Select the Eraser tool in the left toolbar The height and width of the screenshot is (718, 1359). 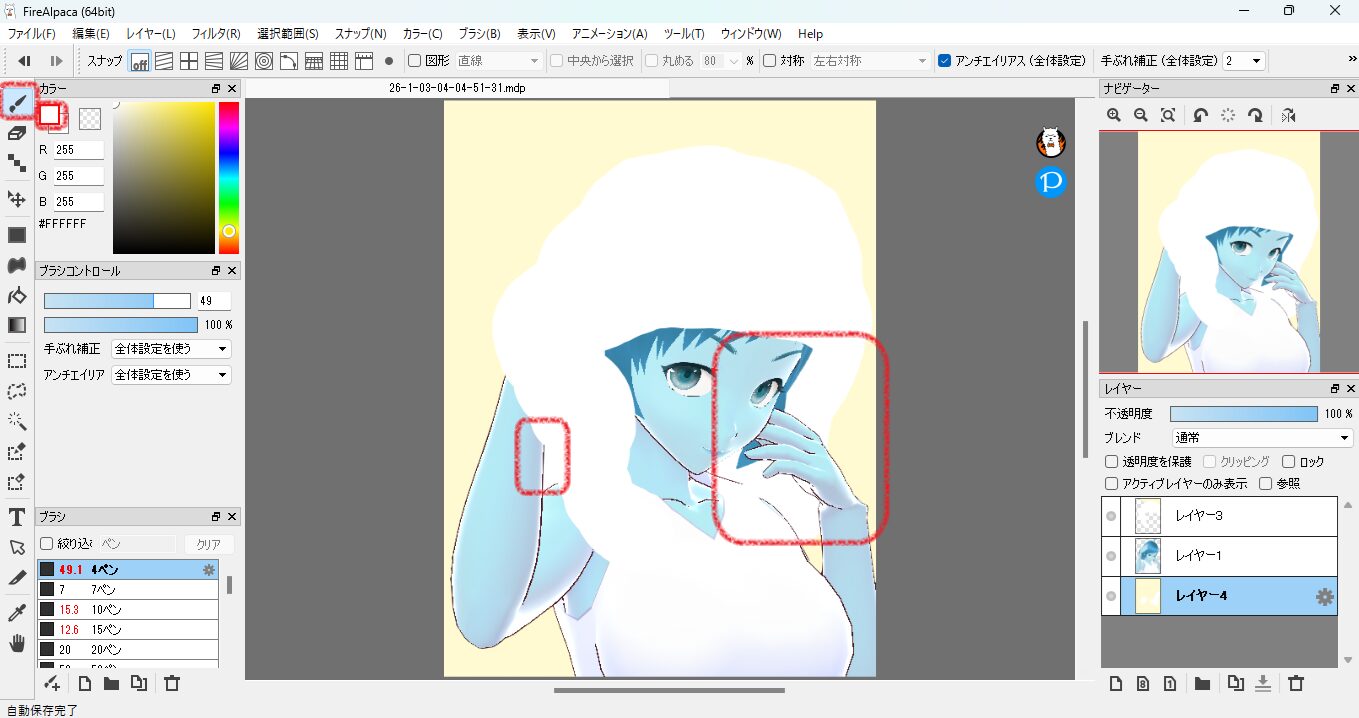17,133
